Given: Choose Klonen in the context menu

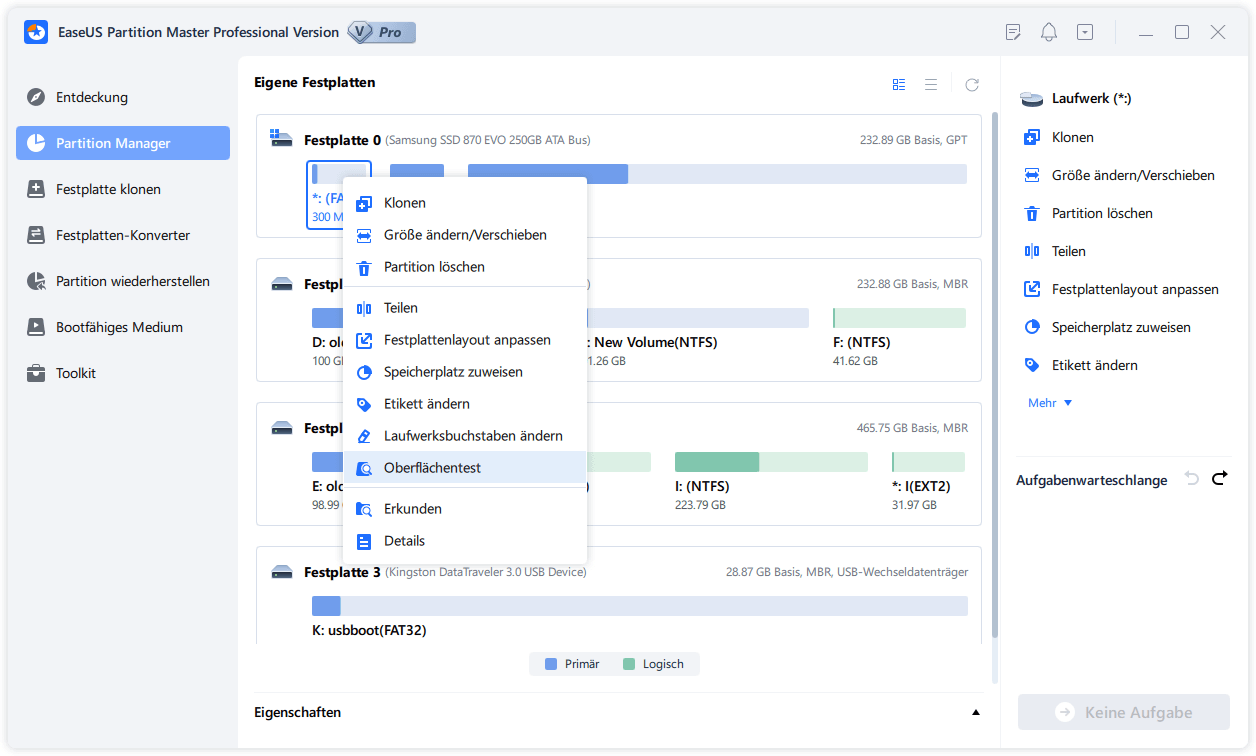Looking at the screenshot, I should click(465, 203).
